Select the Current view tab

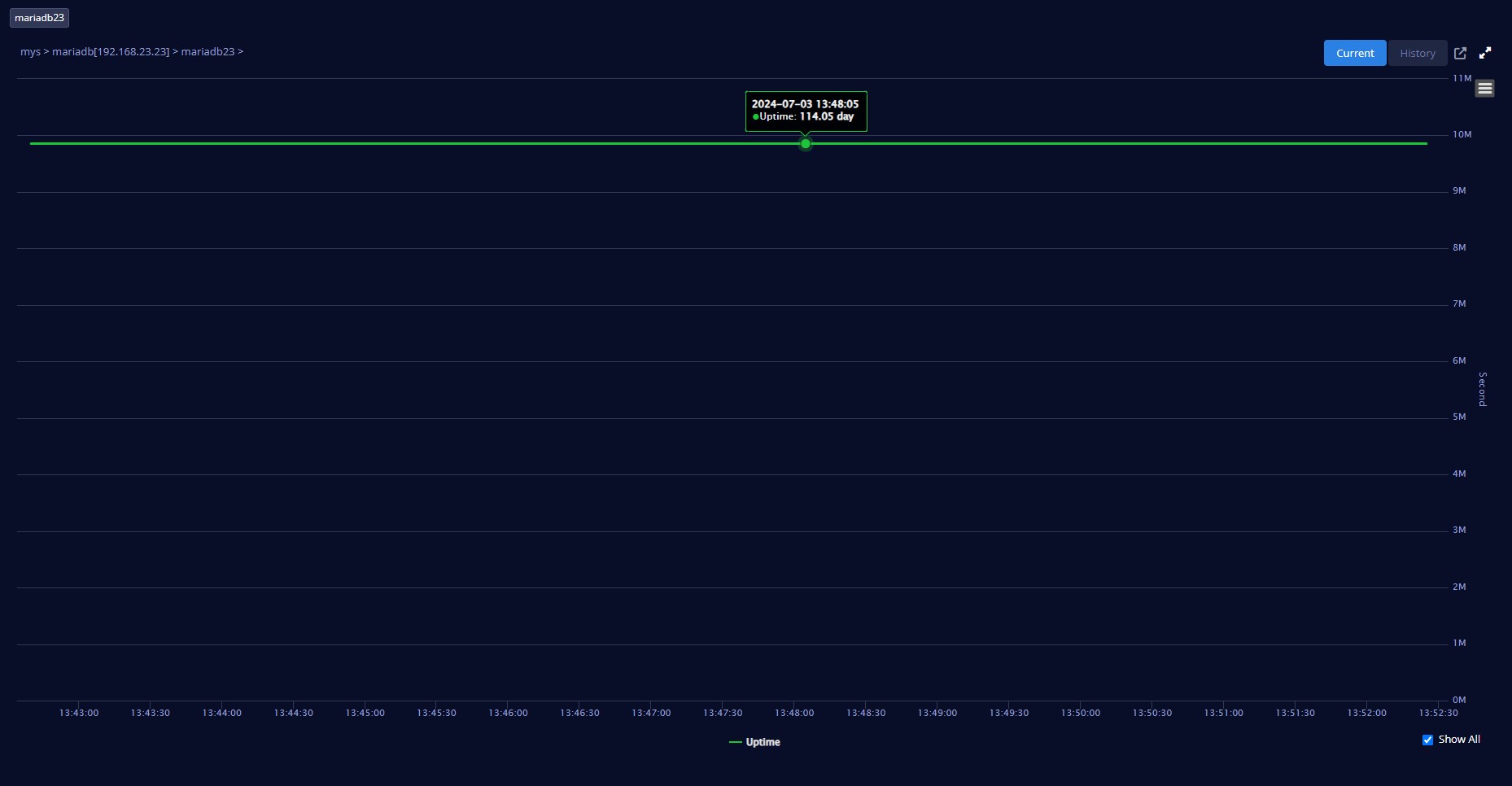pyautogui.click(x=1354, y=53)
